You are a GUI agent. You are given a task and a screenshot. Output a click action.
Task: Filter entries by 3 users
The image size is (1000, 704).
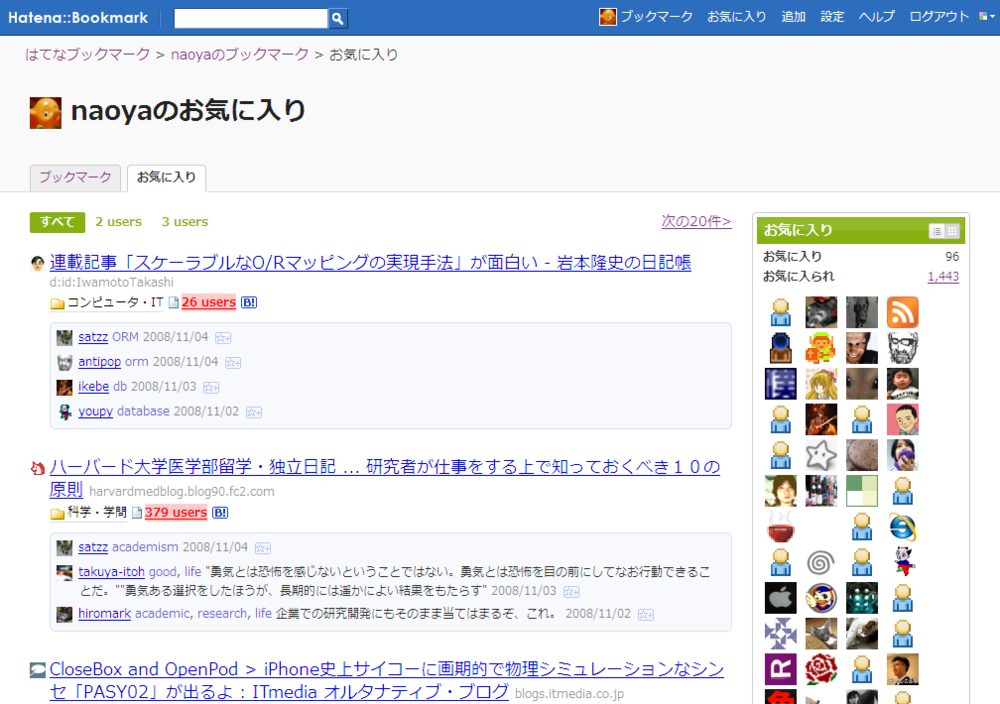tap(185, 222)
